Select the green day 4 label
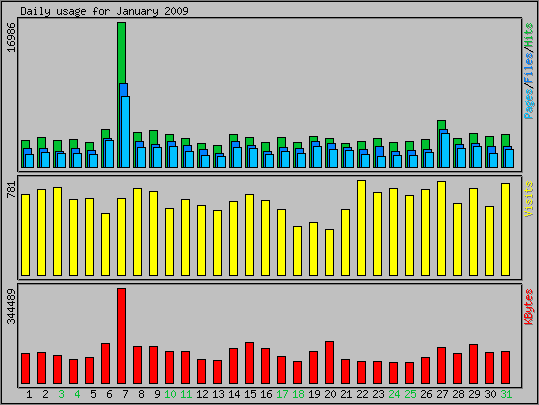Image resolution: width=539 pixels, height=405 pixels. click(77, 394)
